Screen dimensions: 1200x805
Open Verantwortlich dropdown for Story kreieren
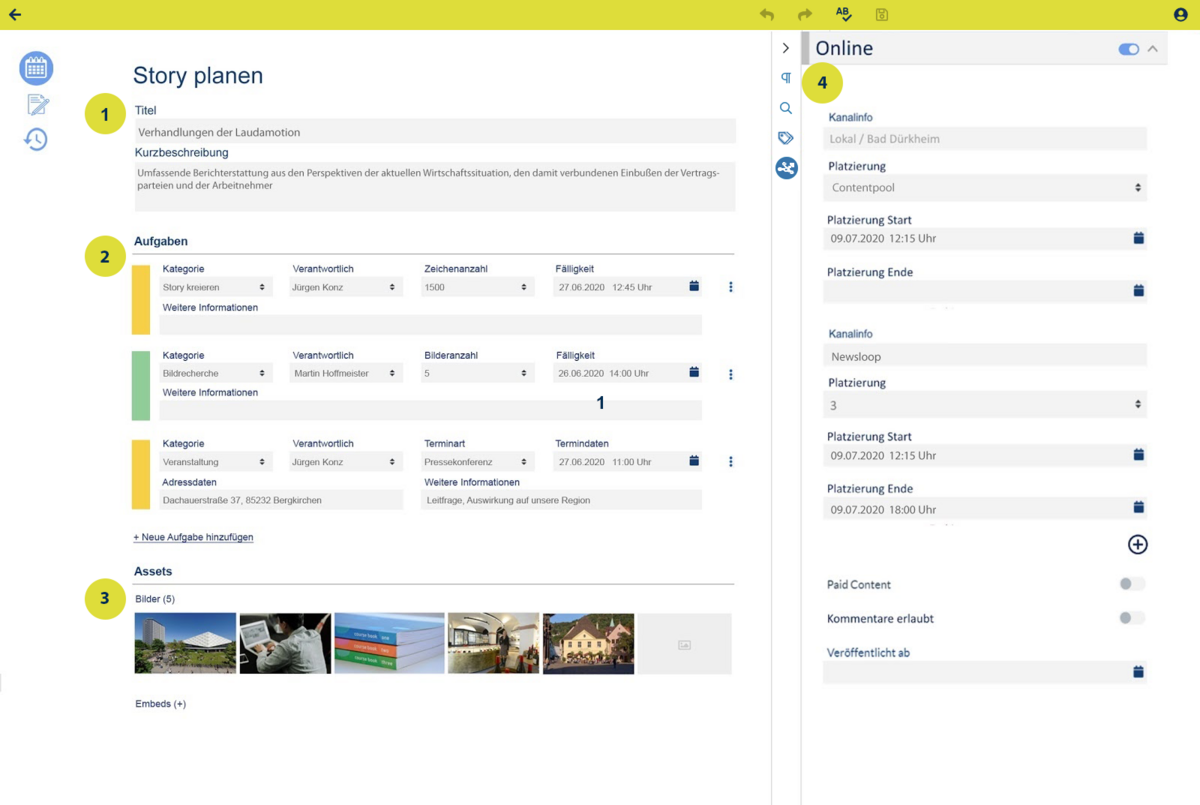click(x=345, y=287)
